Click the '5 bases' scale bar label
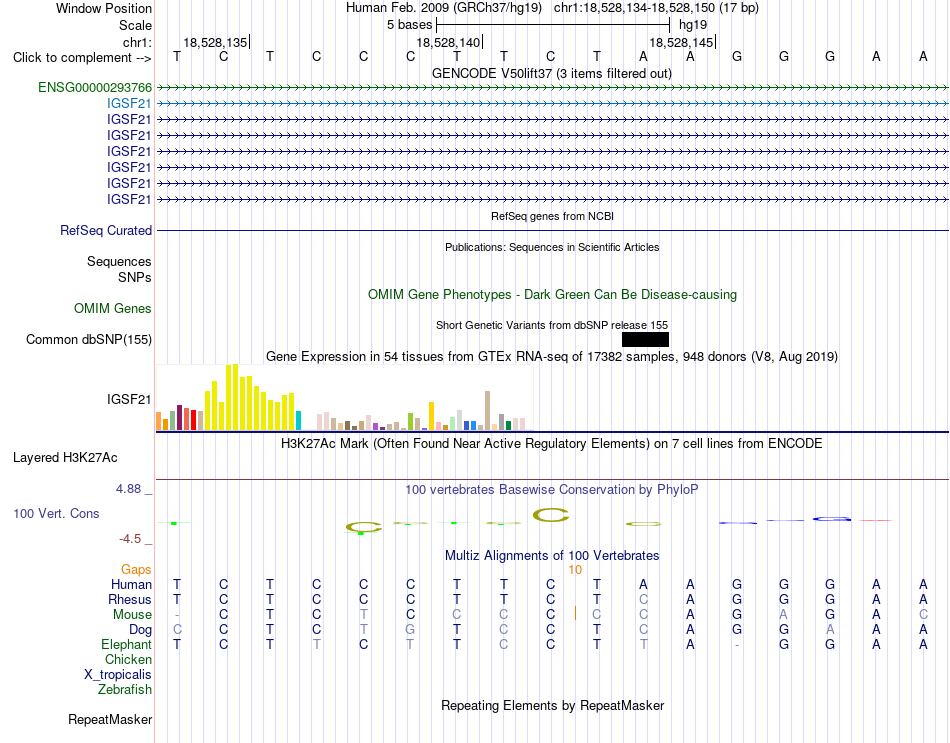Viewport: 950px width, 743px height. (410, 25)
